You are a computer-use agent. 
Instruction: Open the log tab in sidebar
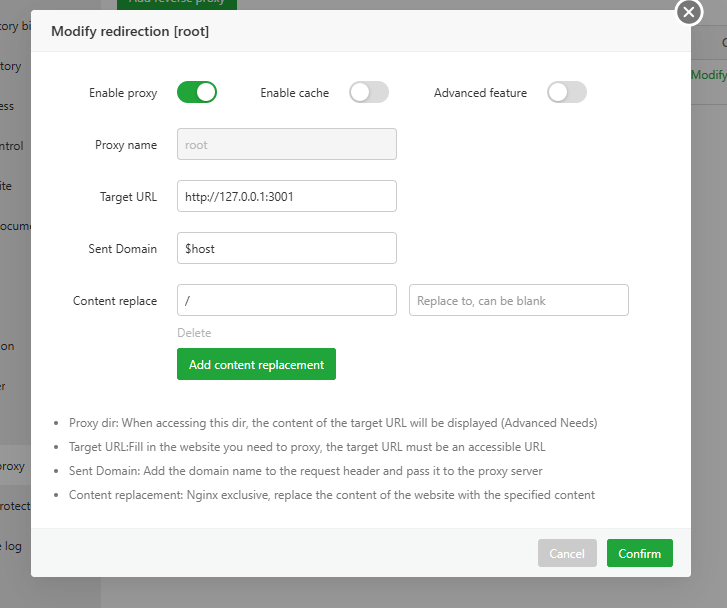pyautogui.click(x=12, y=545)
